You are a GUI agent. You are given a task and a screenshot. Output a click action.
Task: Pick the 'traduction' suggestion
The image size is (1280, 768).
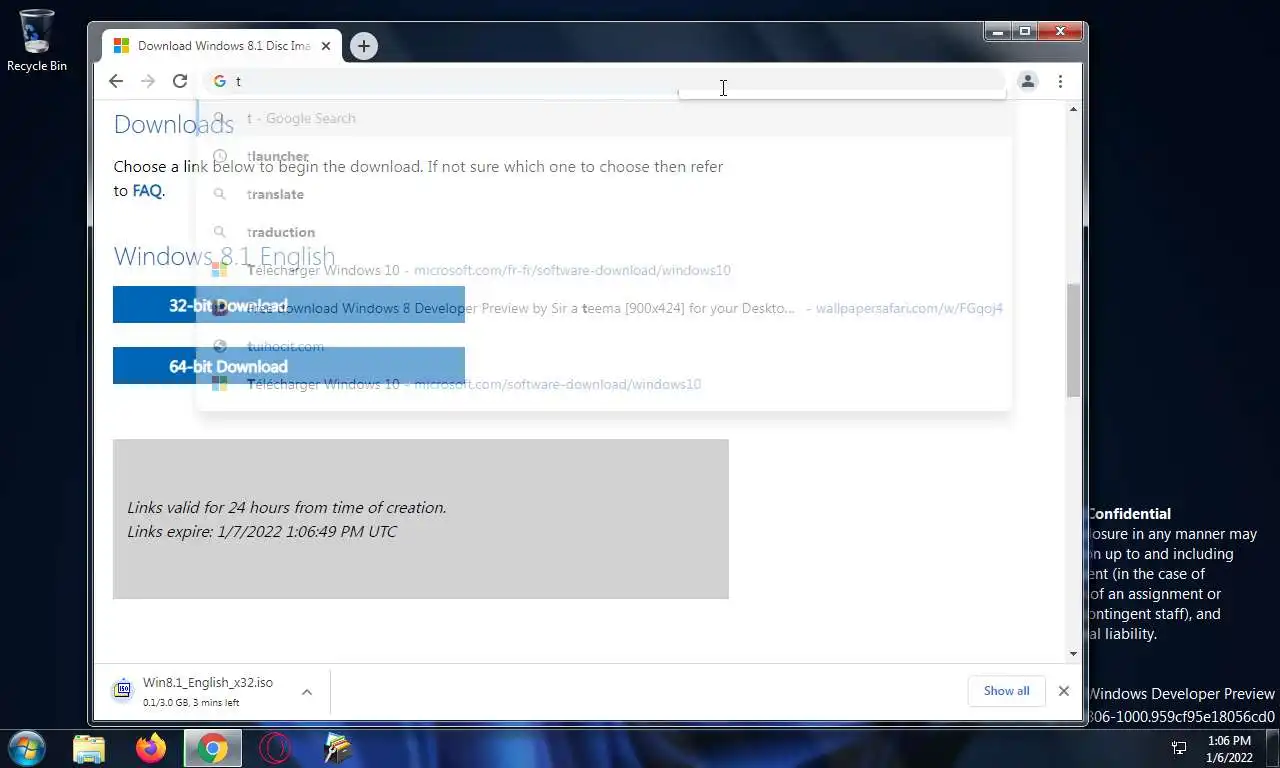[604, 232]
